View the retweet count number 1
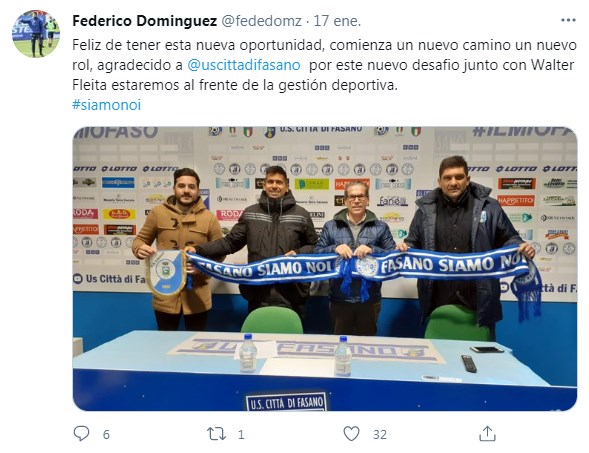The height and width of the screenshot is (453, 589). (241, 435)
